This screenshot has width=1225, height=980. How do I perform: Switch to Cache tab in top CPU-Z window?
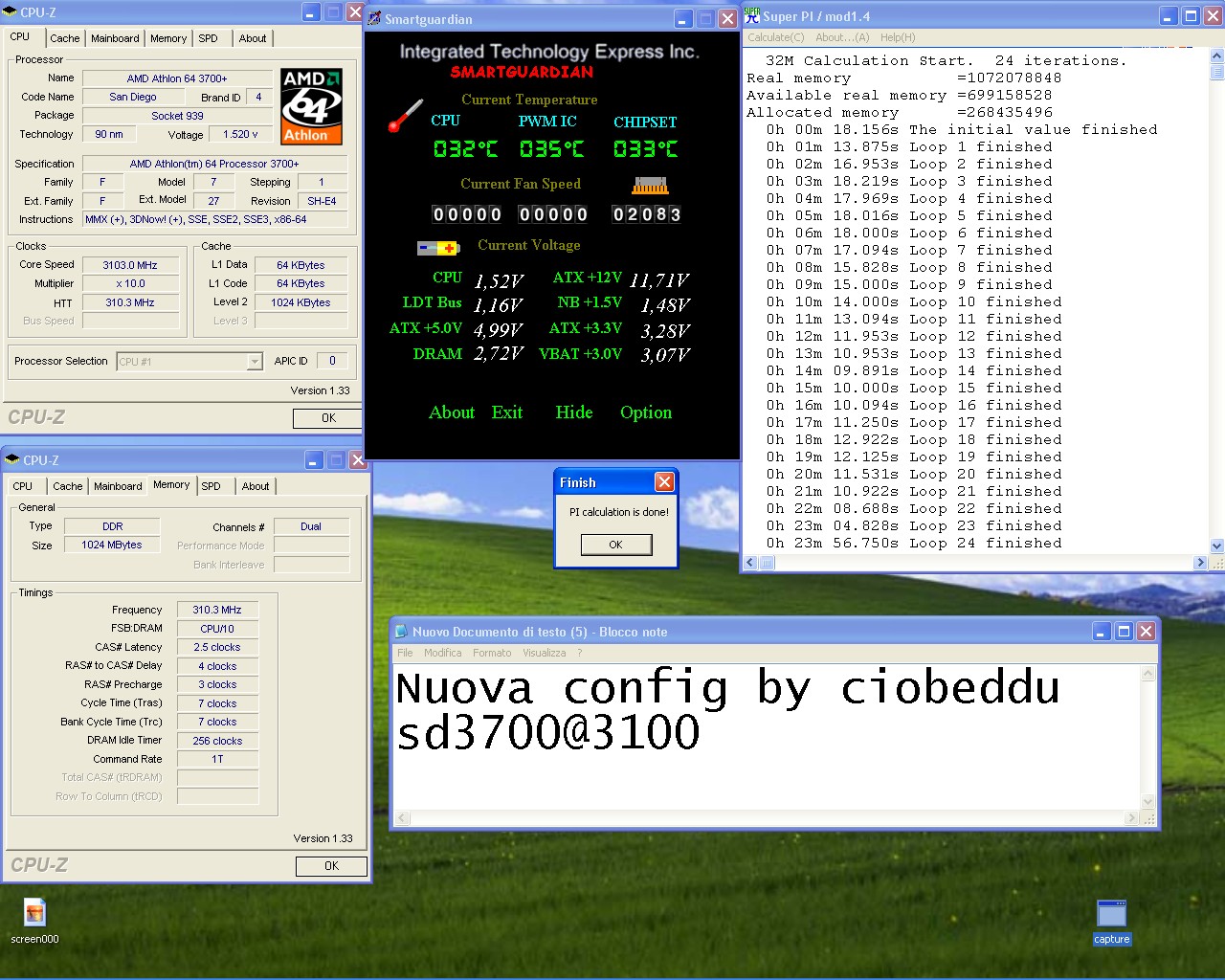pyautogui.click(x=65, y=38)
